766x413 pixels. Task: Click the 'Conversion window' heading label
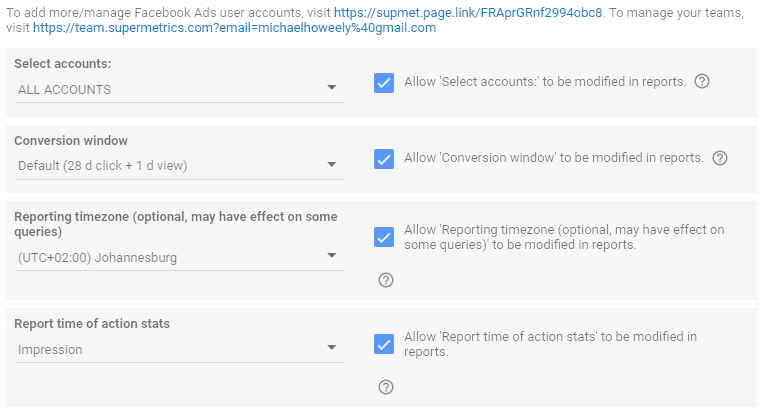[x=71, y=141]
